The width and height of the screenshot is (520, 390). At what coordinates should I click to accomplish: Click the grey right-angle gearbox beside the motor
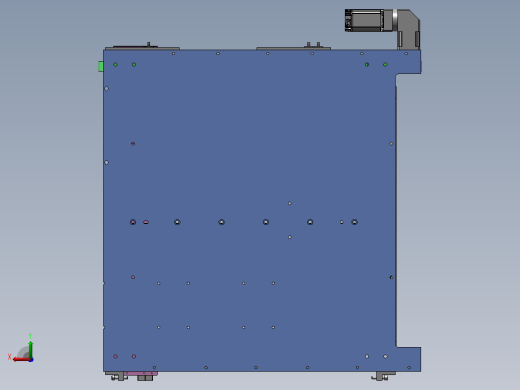click(408, 28)
